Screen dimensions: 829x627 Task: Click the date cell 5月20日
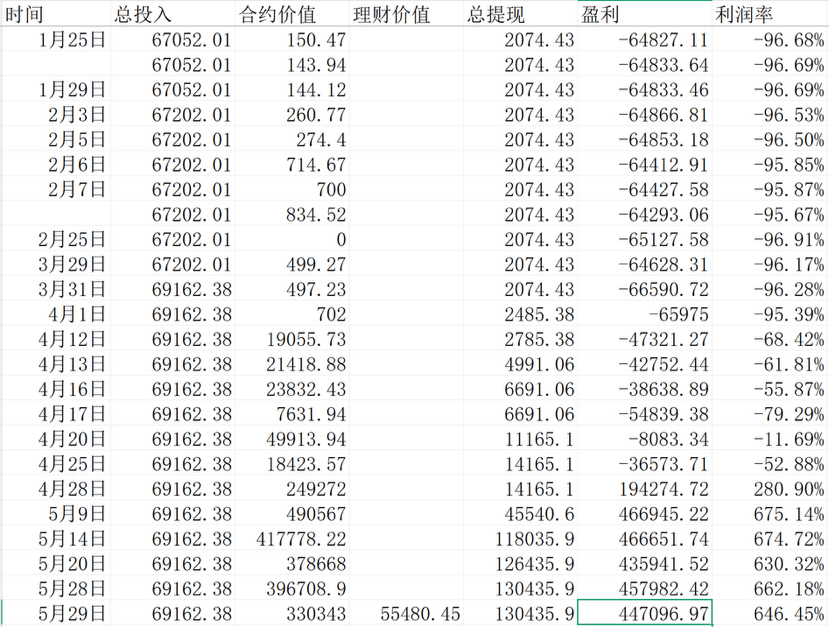click(x=55, y=564)
